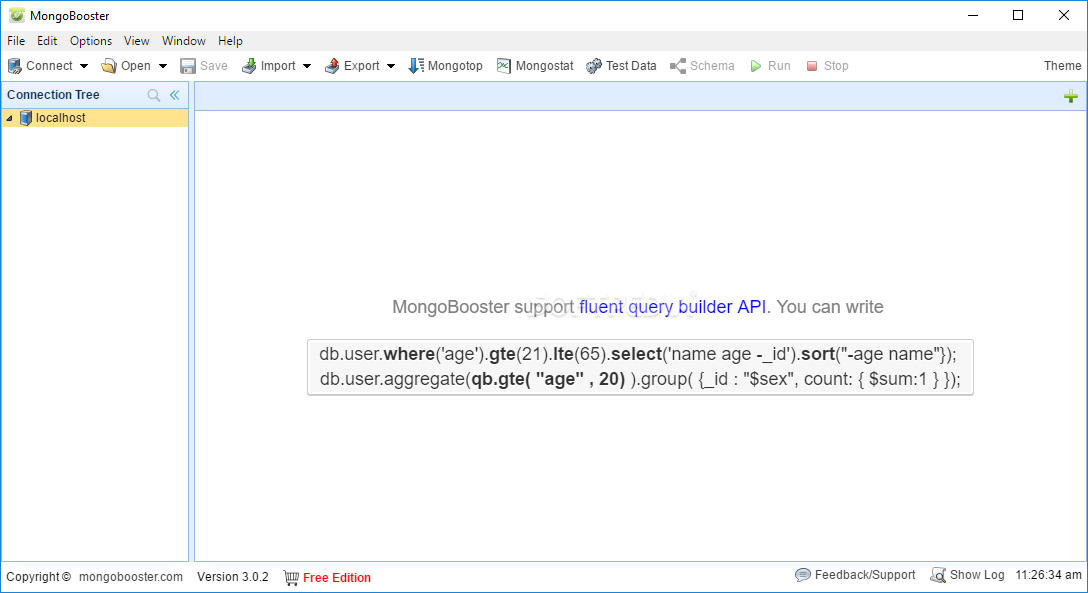
Task: Open the Edit menu
Action: (x=47, y=41)
